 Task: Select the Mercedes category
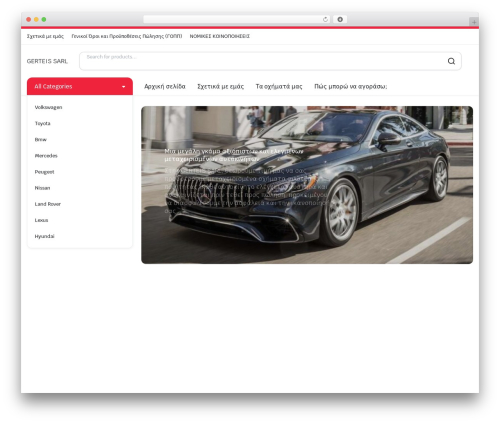point(46,156)
